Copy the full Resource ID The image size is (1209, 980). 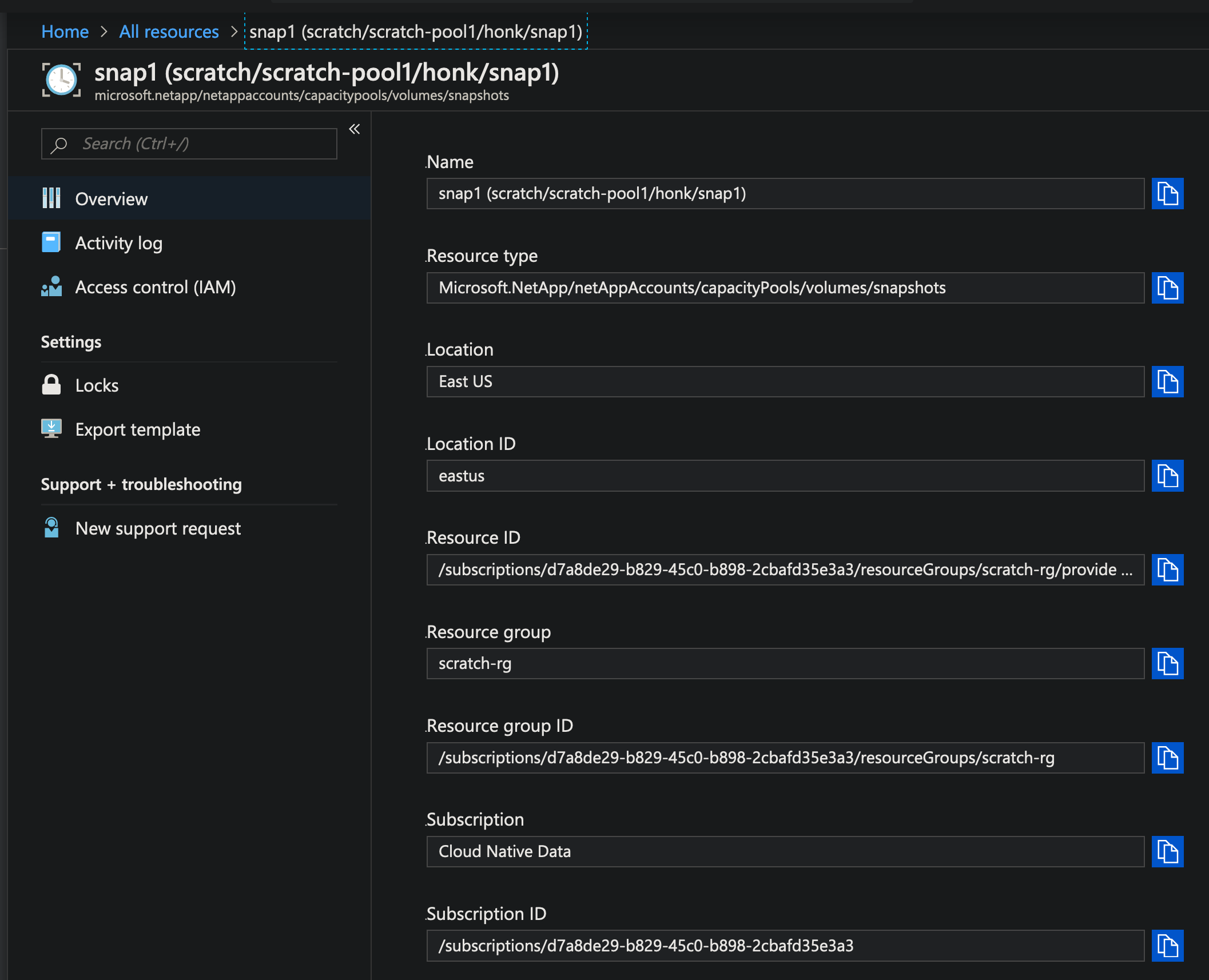pos(1168,569)
